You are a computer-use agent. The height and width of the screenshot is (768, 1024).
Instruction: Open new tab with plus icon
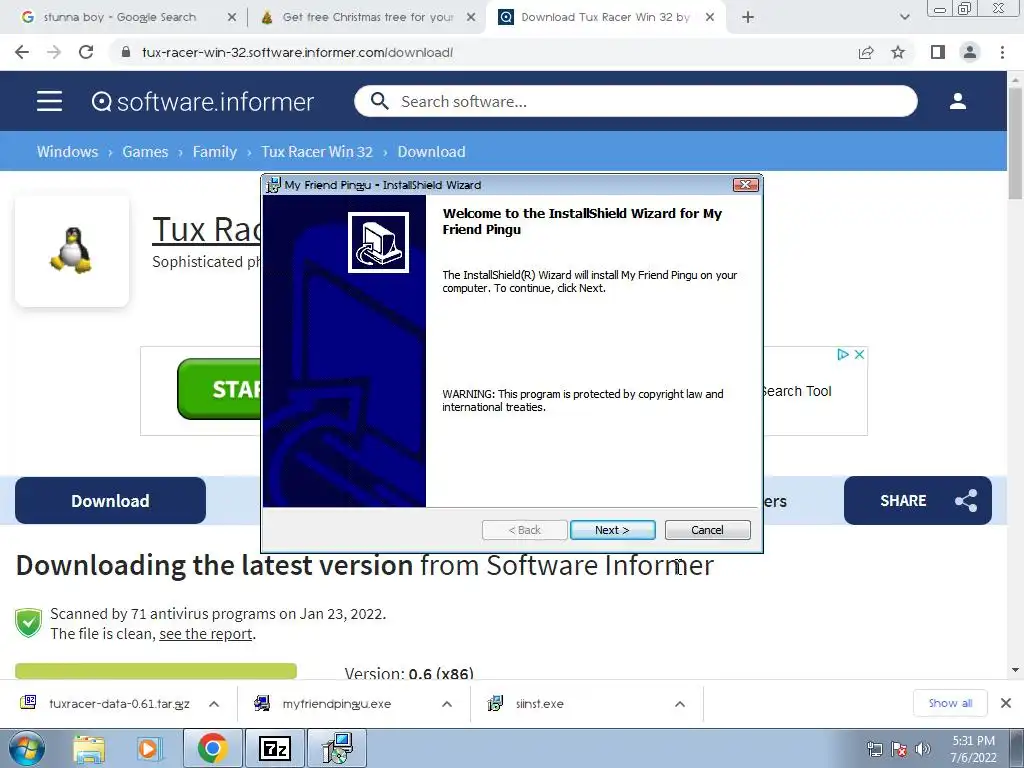[748, 18]
